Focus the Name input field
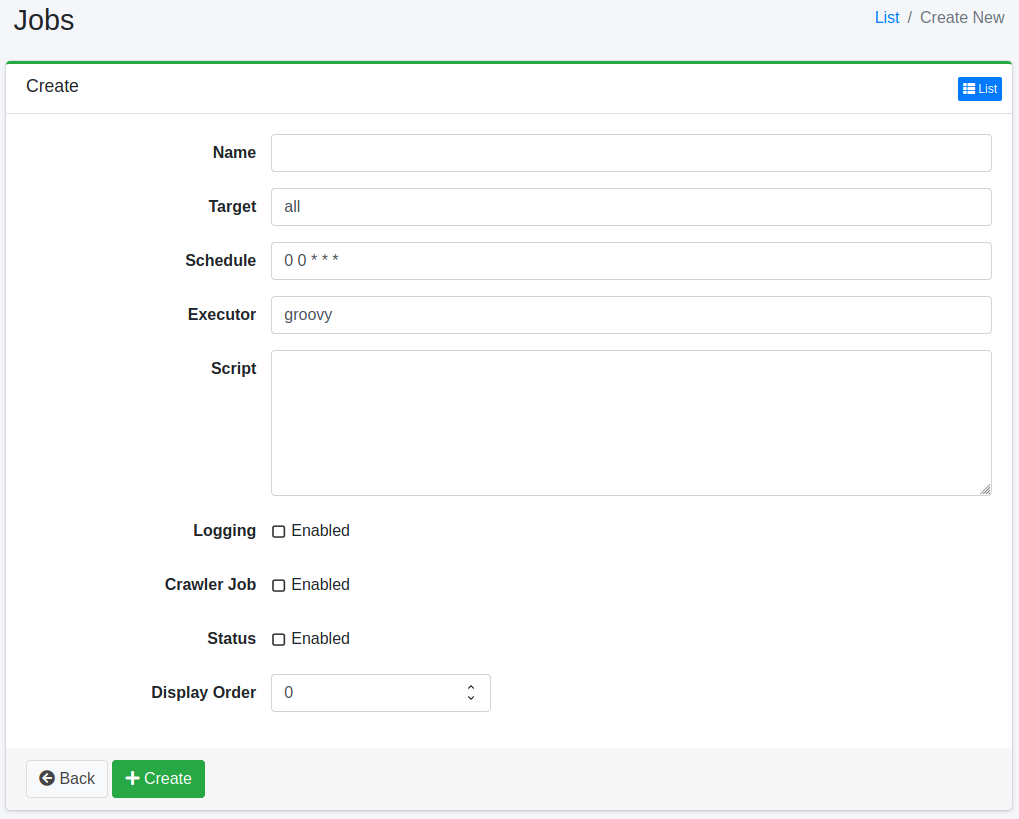This screenshot has width=1019, height=819. click(630, 153)
